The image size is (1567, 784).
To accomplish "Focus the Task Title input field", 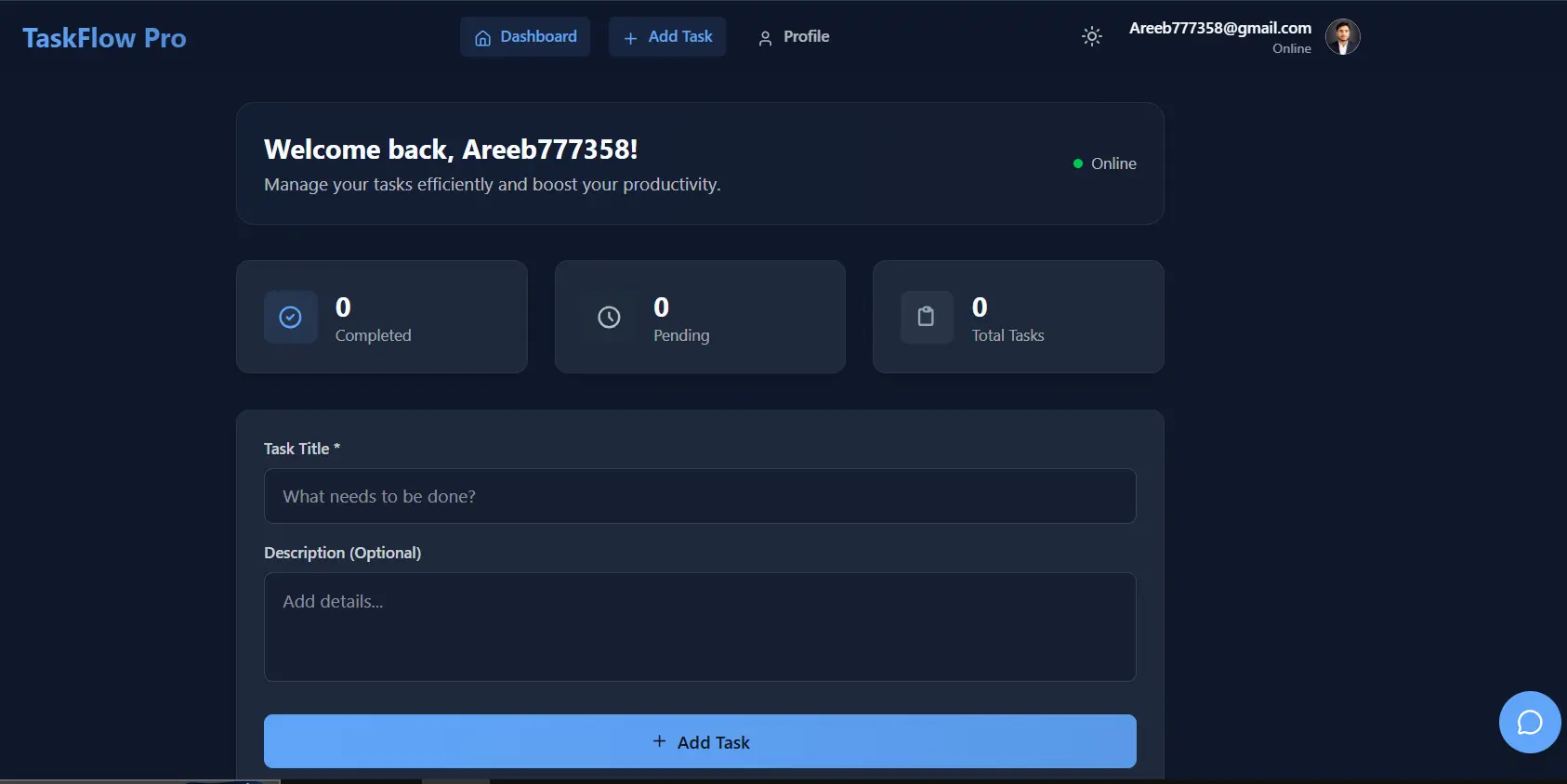I will pos(700,496).
